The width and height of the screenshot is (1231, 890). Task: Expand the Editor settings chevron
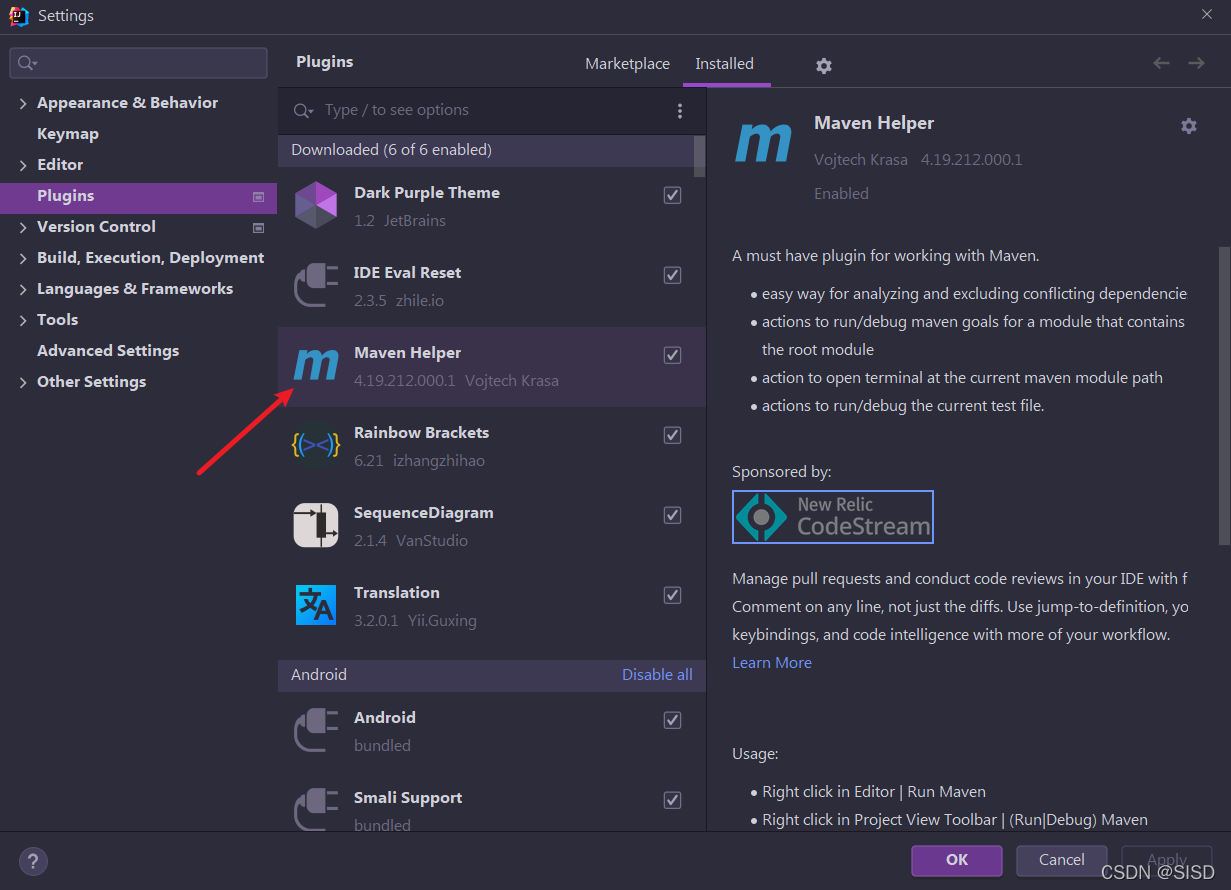pyautogui.click(x=23, y=166)
